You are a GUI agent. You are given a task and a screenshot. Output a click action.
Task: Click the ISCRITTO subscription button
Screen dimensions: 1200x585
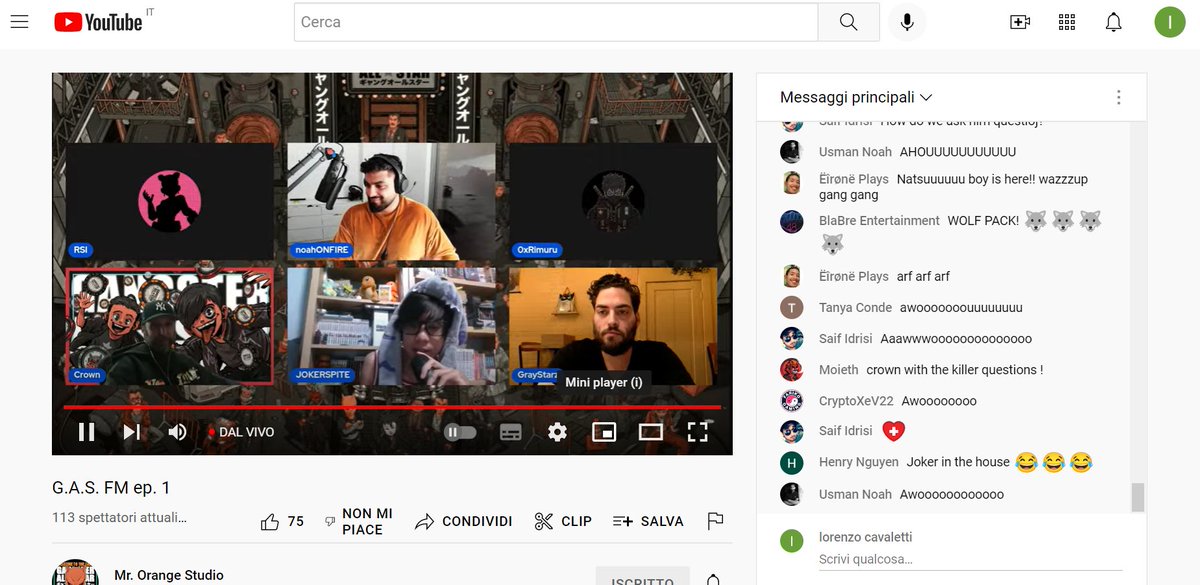(x=643, y=577)
